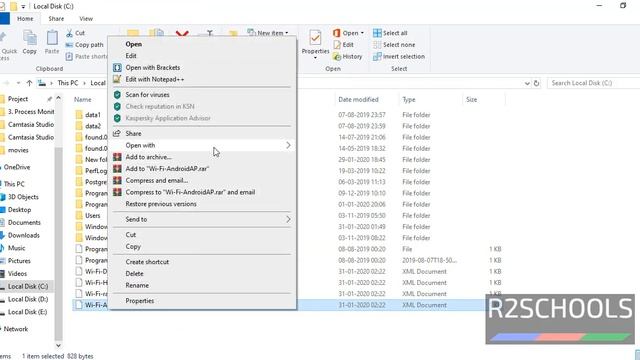Select Compress to Wi-Fi-AndroidAP.rar and email

203,192
